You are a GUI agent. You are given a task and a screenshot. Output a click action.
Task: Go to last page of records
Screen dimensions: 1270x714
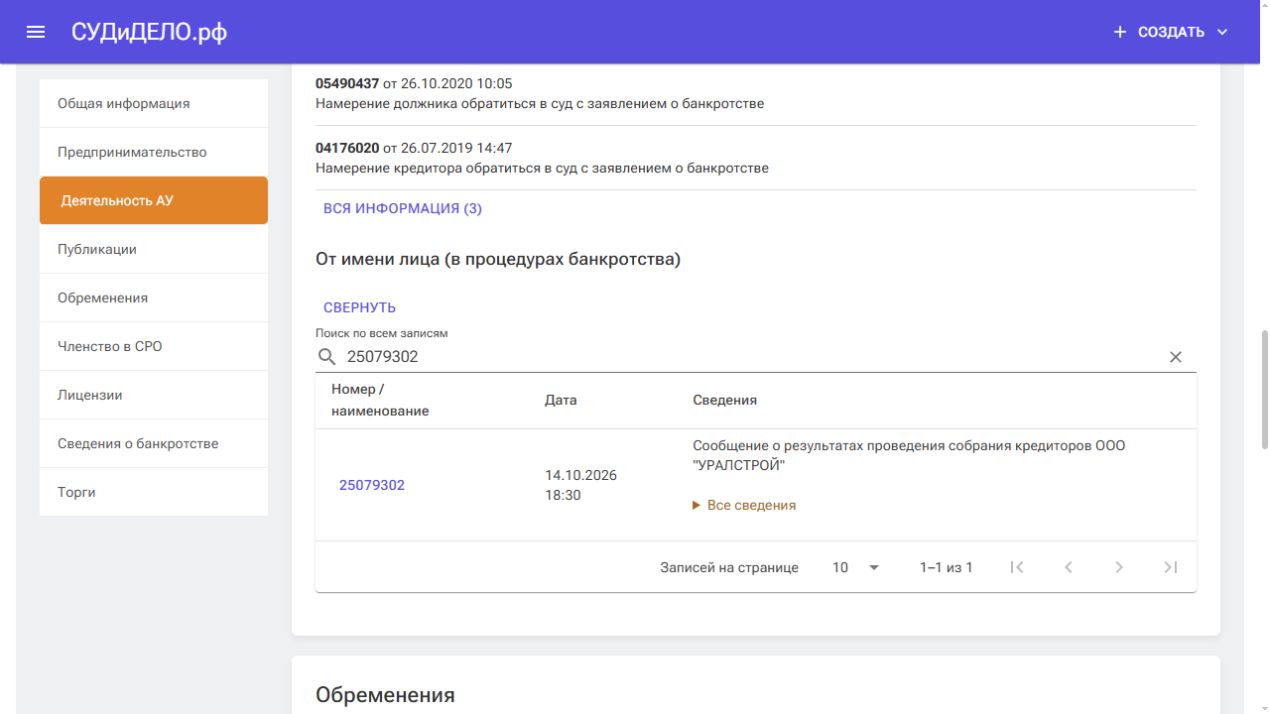tap(1170, 568)
